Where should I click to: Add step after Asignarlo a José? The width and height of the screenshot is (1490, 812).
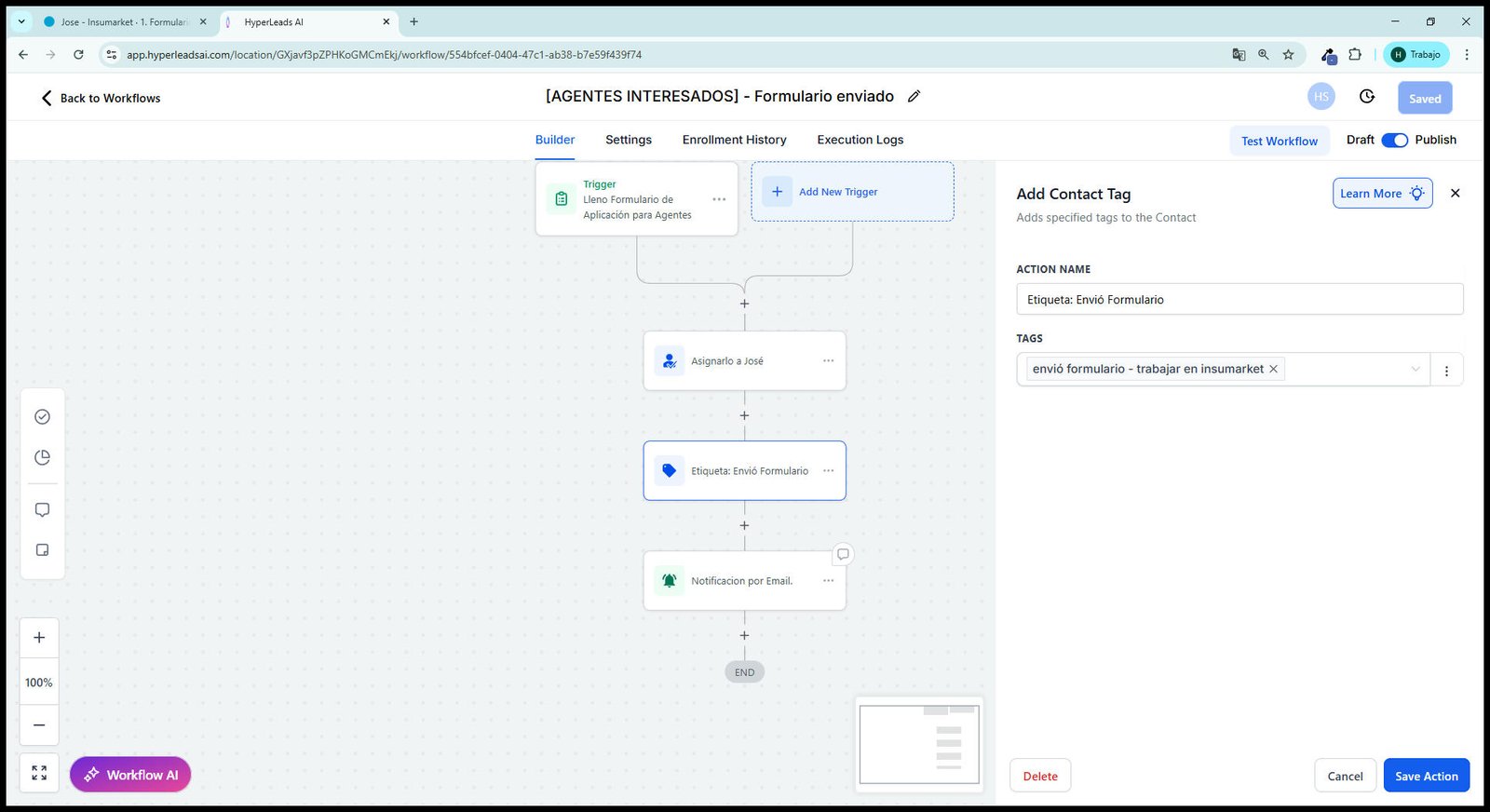[x=744, y=415]
